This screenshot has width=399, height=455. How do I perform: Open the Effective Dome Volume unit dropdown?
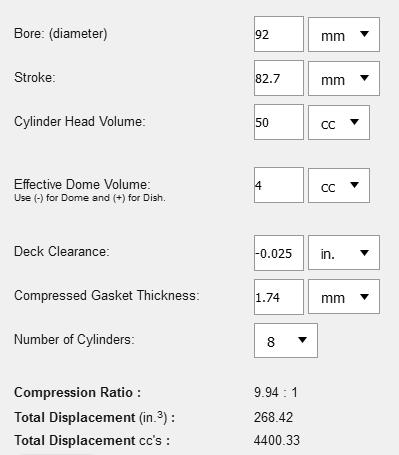click(339, 185)
